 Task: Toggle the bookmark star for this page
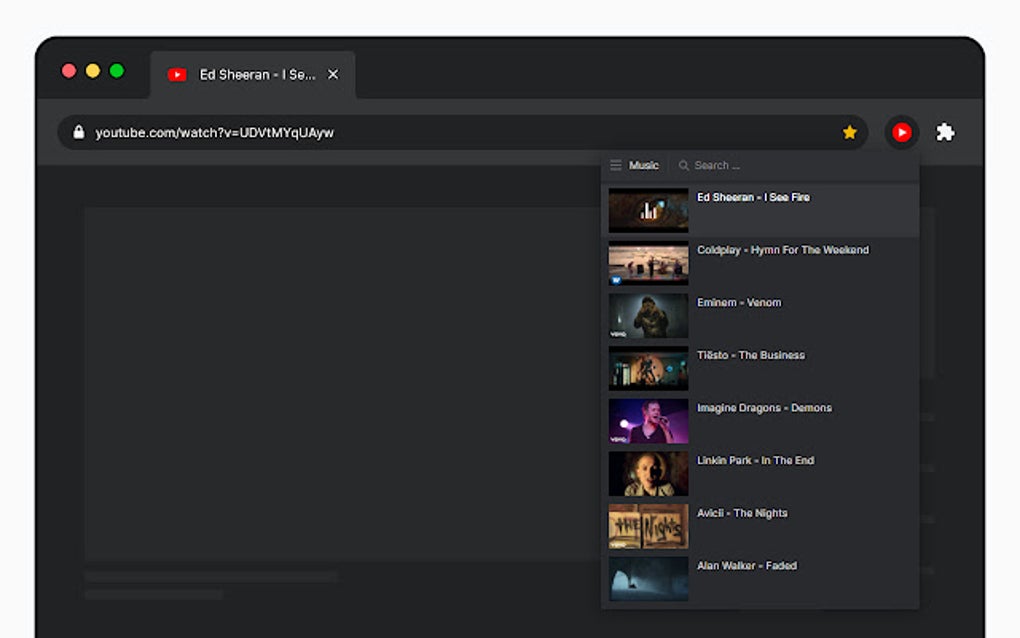pyautogui.click(x=849, y=131)
